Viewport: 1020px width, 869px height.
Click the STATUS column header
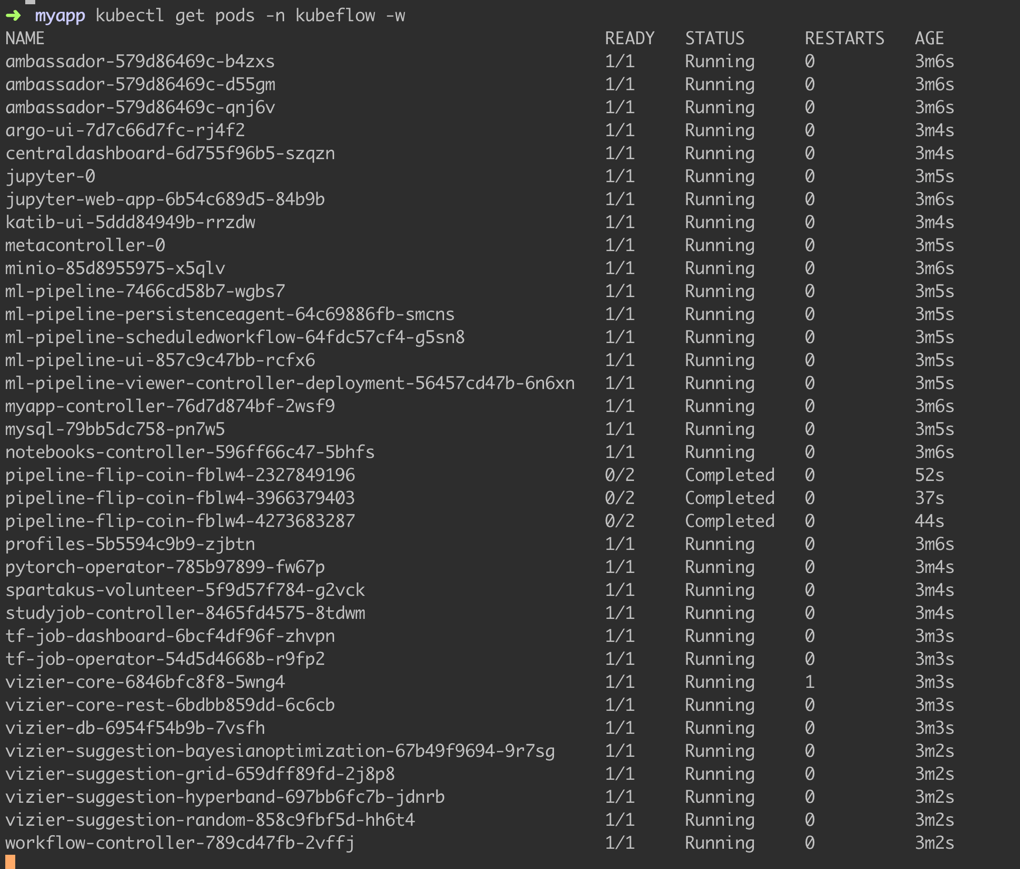click(x=714, y=39)
